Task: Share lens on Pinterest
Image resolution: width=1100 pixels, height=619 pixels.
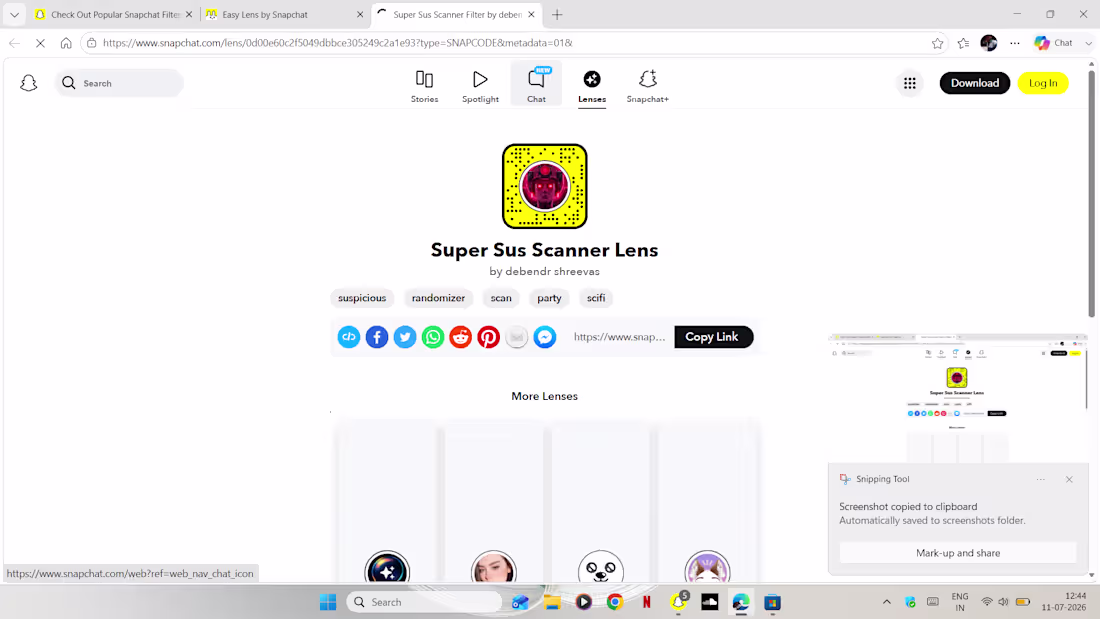Action: [x=489, y=337]
